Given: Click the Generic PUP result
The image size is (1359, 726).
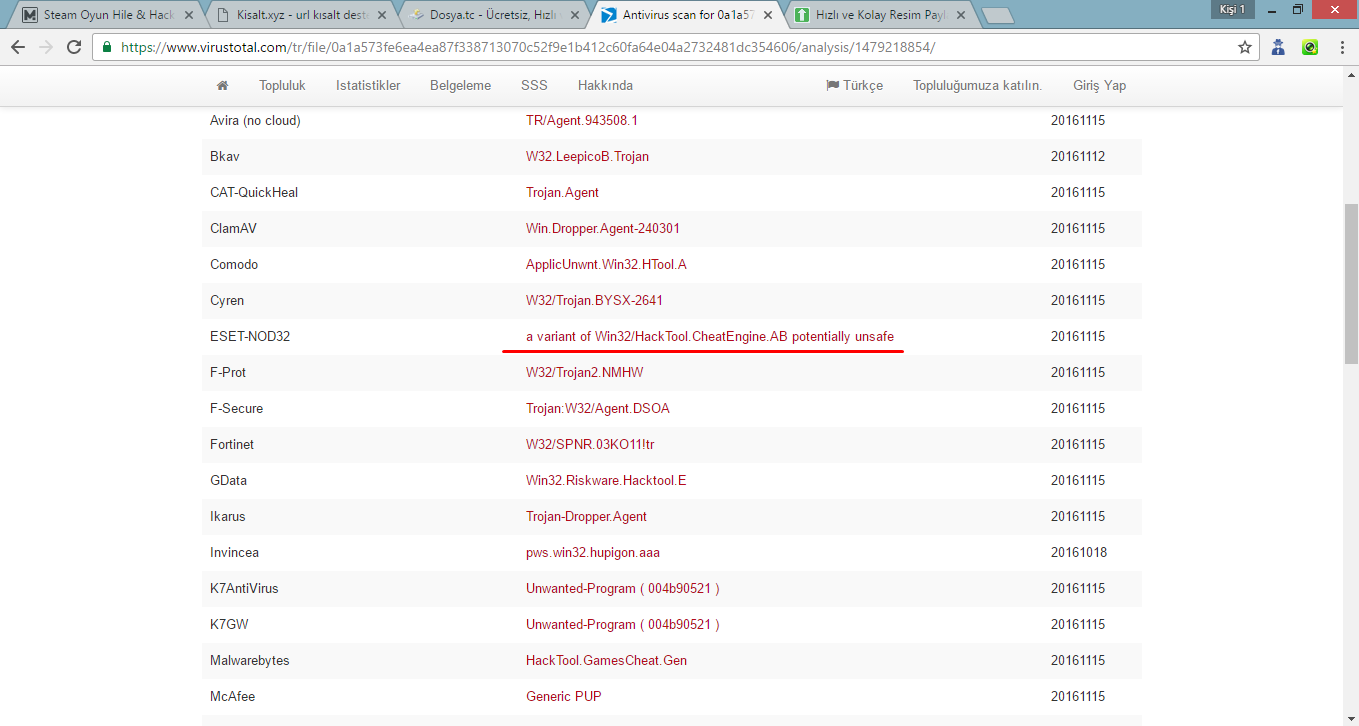Looking at the screenshot, I should coord(563,696).
